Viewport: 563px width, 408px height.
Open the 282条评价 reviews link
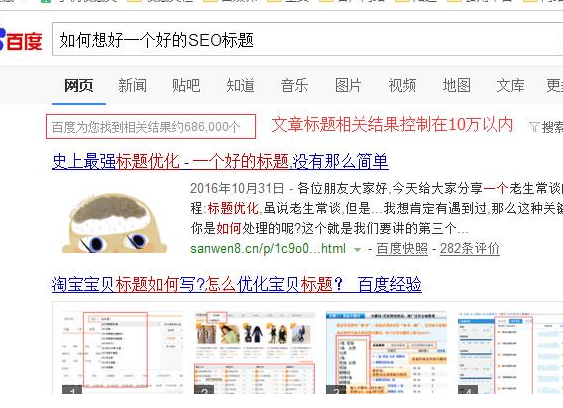[x=470, y=249]
